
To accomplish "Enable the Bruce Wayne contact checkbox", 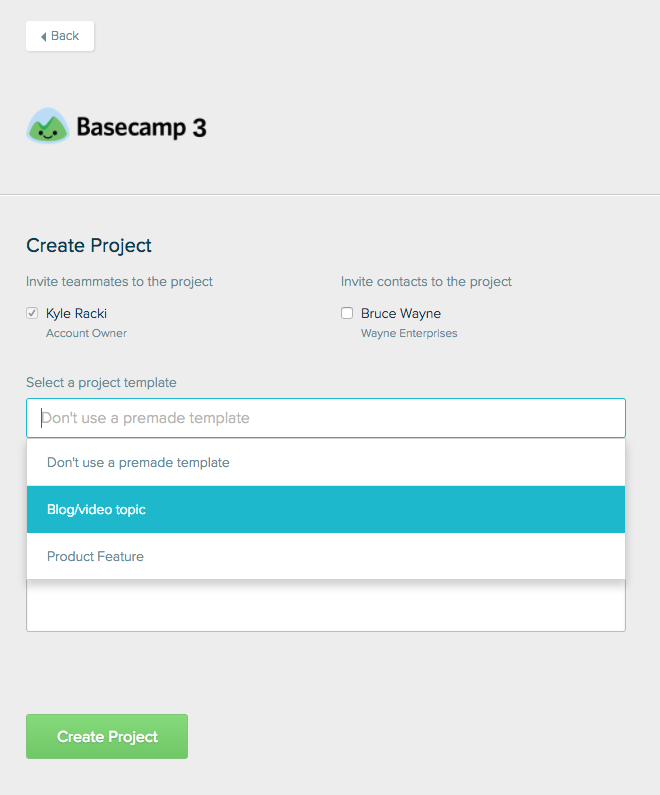I will click(347, 313).
